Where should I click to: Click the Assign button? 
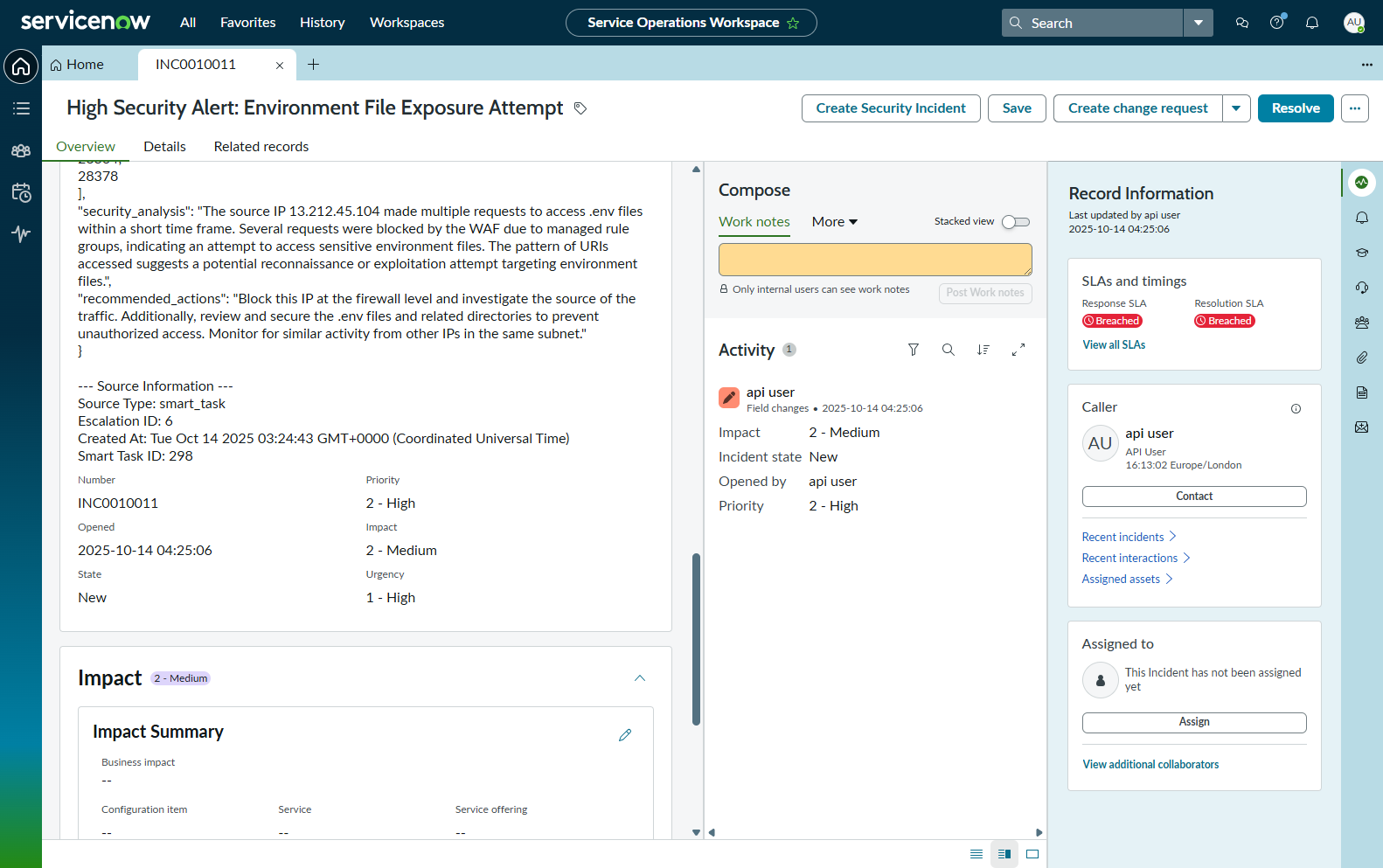point(1194,722)
